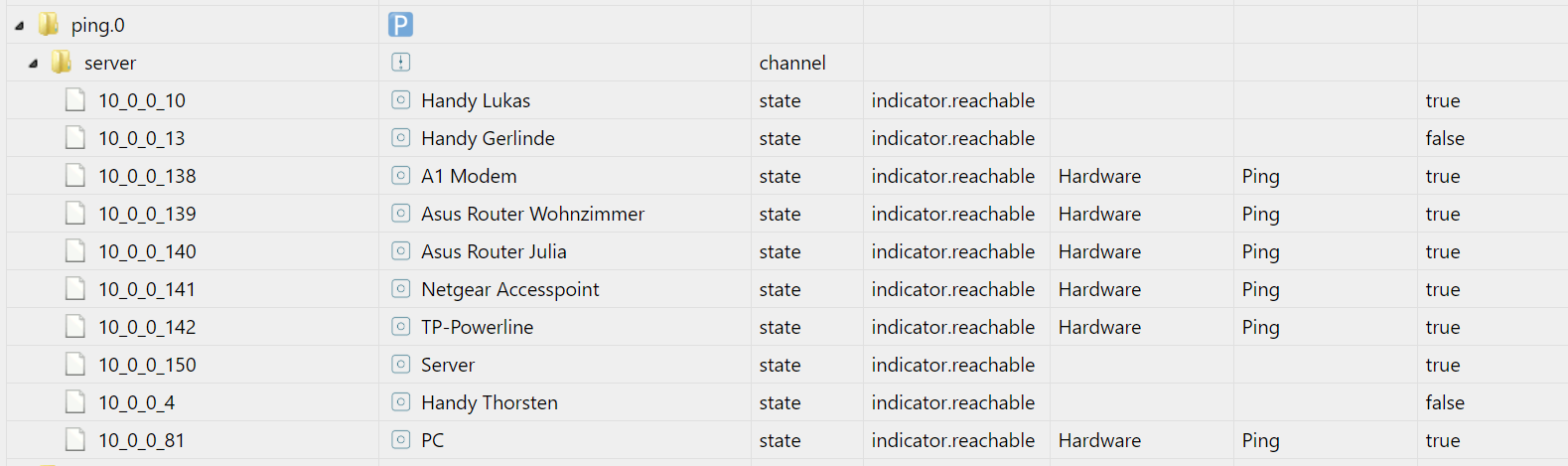Select the 10_0_0_13 tree entry
Viewport: 1568px width, 466px height.
click(141, 138)
